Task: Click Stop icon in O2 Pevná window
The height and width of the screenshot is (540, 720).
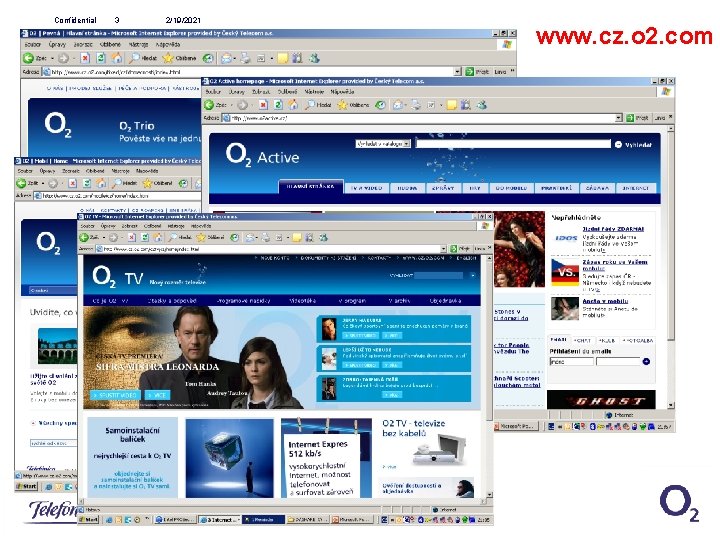Action: click(85, 58)
